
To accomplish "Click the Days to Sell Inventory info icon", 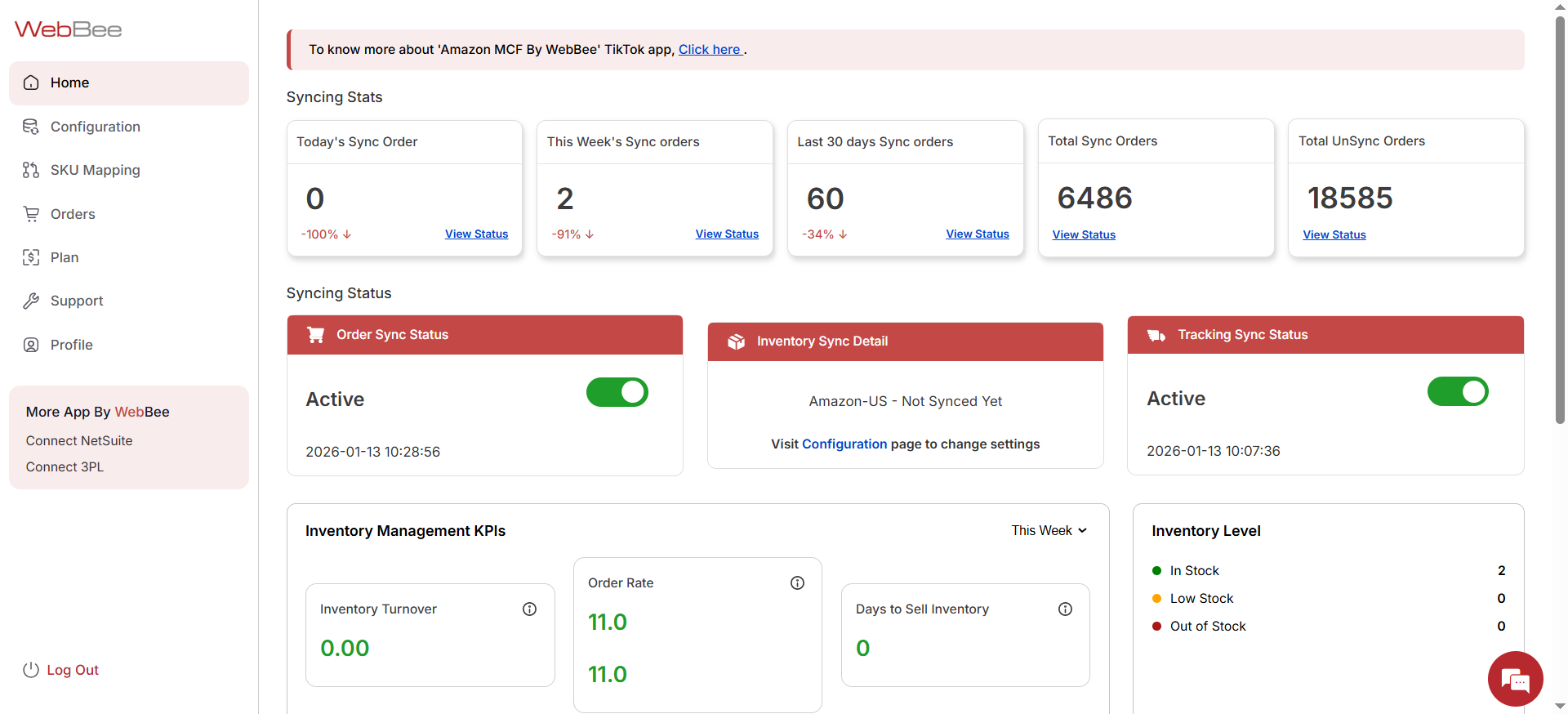I will (x=1065, y=609).
